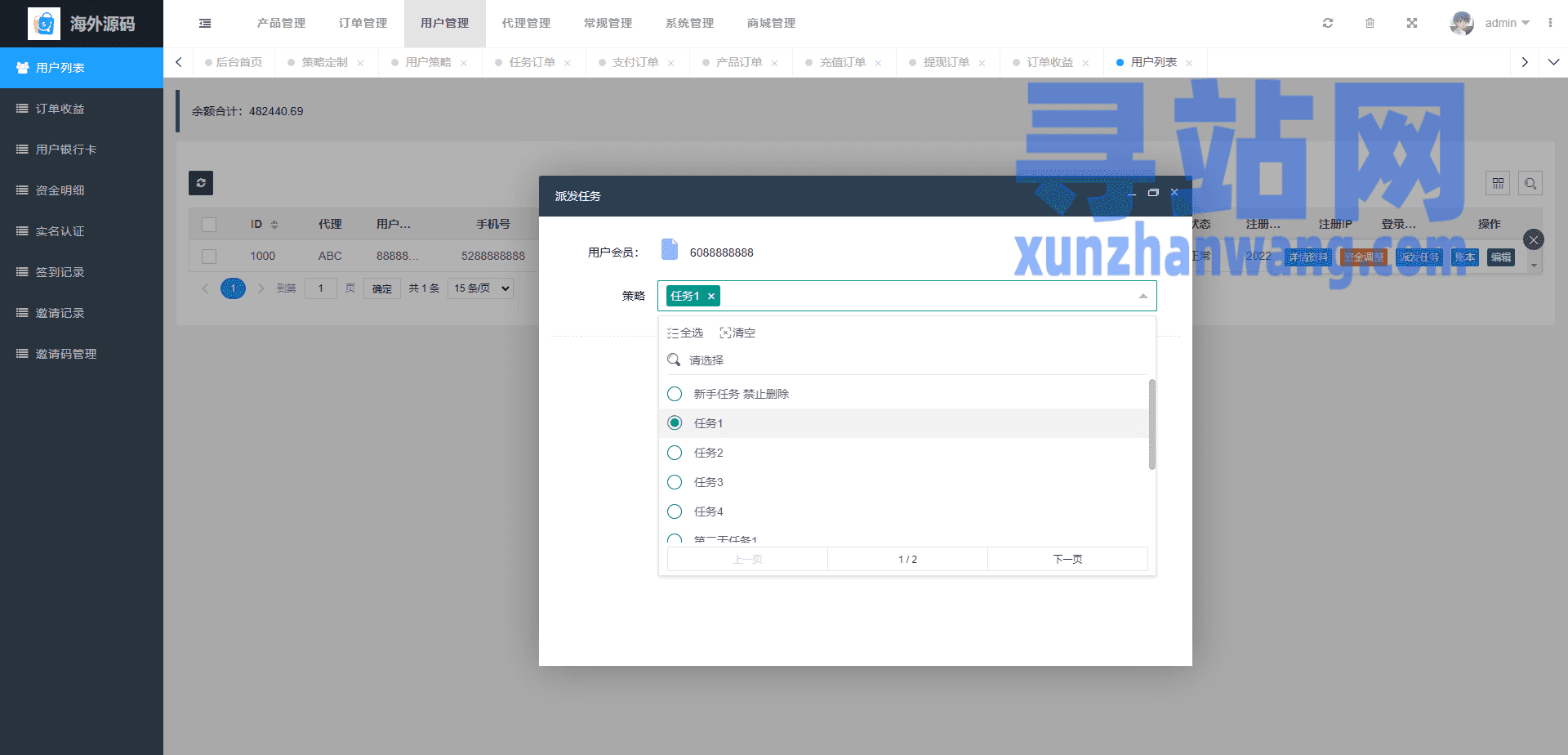This screenshot has height=755, width=1568.
Task: Open the vertical dots more menu
Action: pyautogui.click(x=1550, y=23)
